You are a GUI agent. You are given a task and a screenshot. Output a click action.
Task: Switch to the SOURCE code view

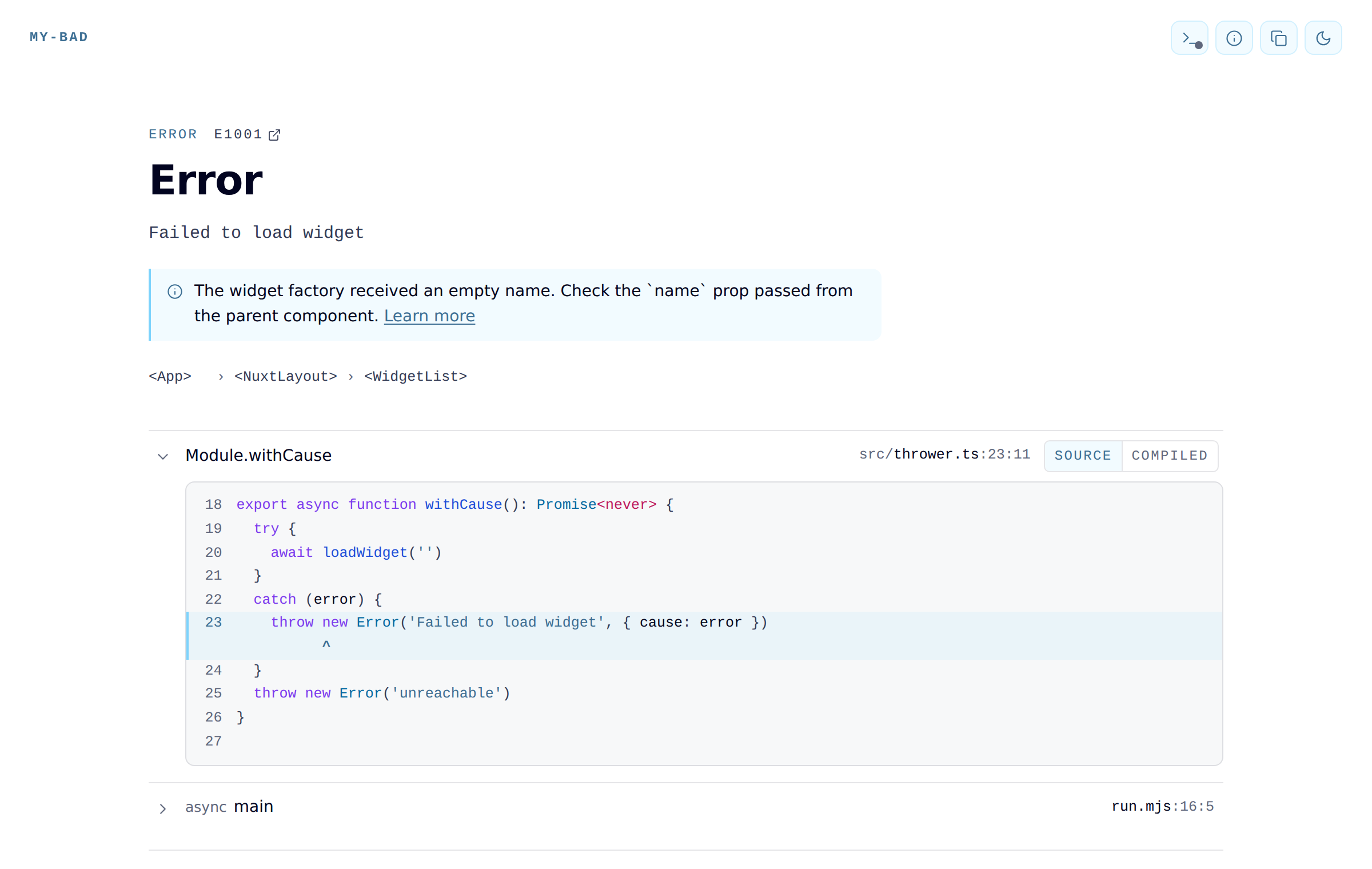(x=1083, y=456)
